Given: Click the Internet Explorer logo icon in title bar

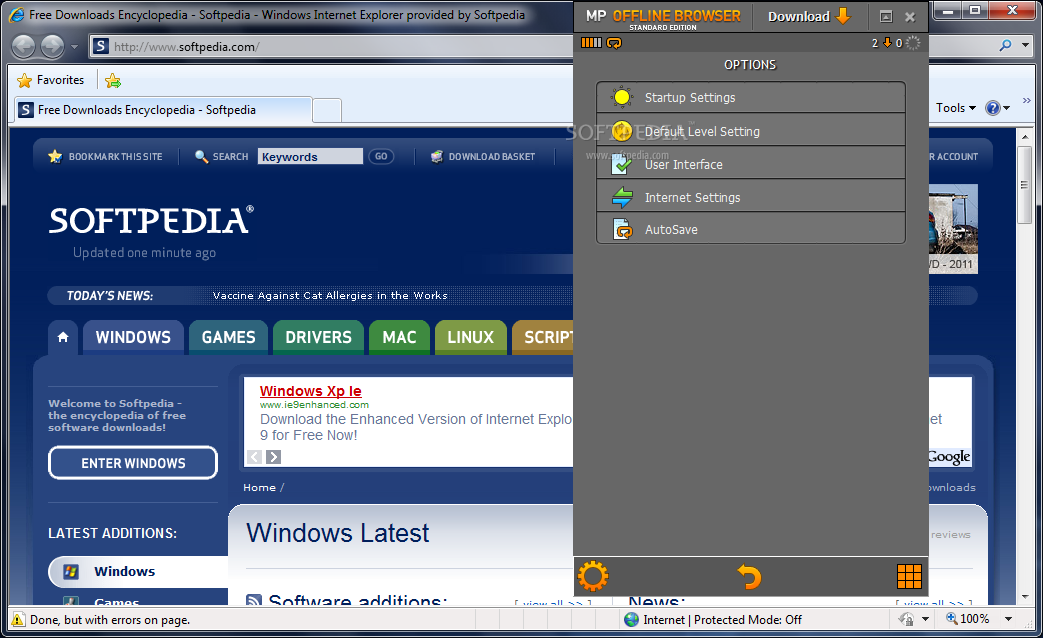Looking at the screenshot, I should (17, 15).
